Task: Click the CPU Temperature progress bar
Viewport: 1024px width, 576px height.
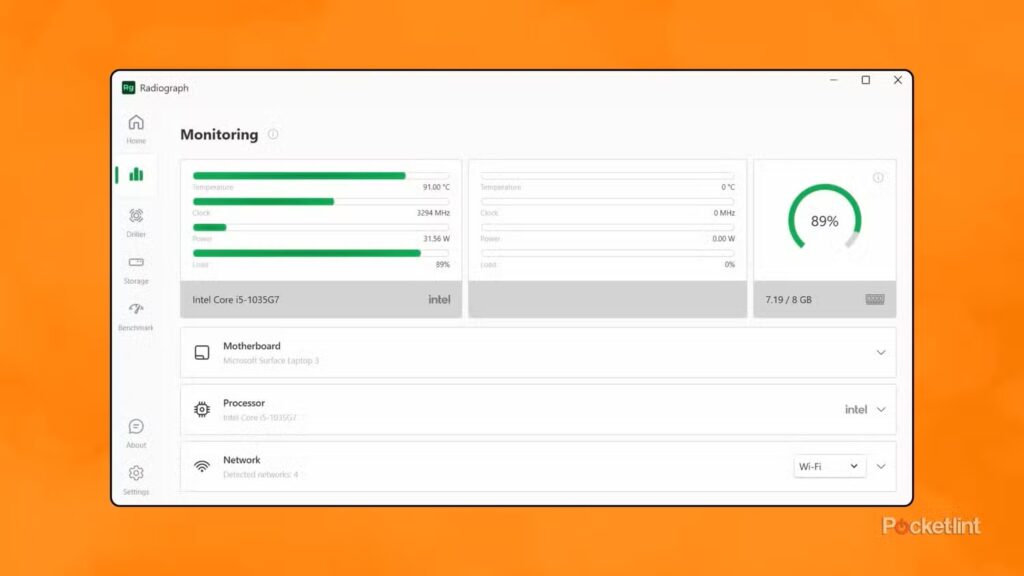Action: [x=320, y=176]
